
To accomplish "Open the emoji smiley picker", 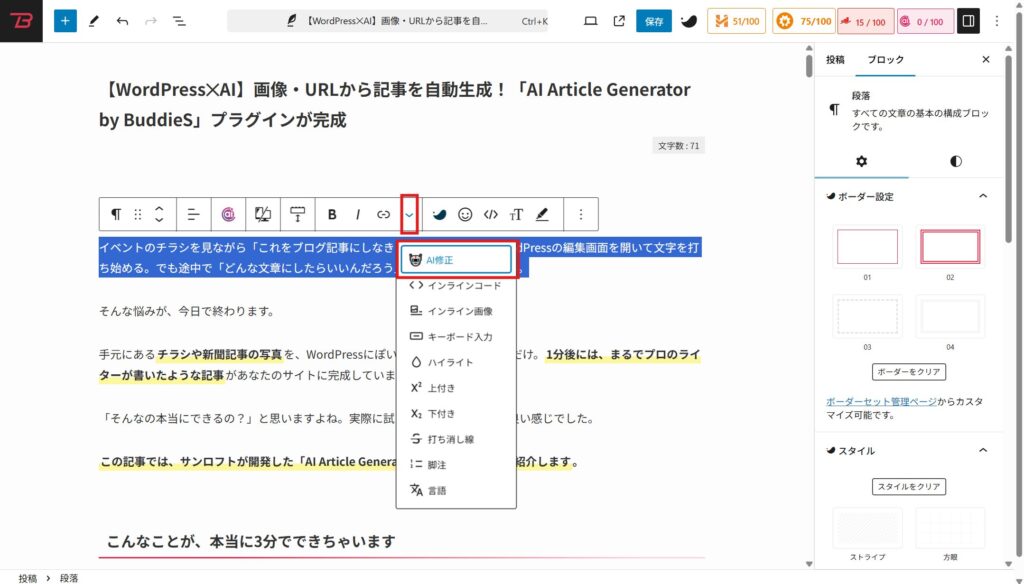I will point(465,214).
